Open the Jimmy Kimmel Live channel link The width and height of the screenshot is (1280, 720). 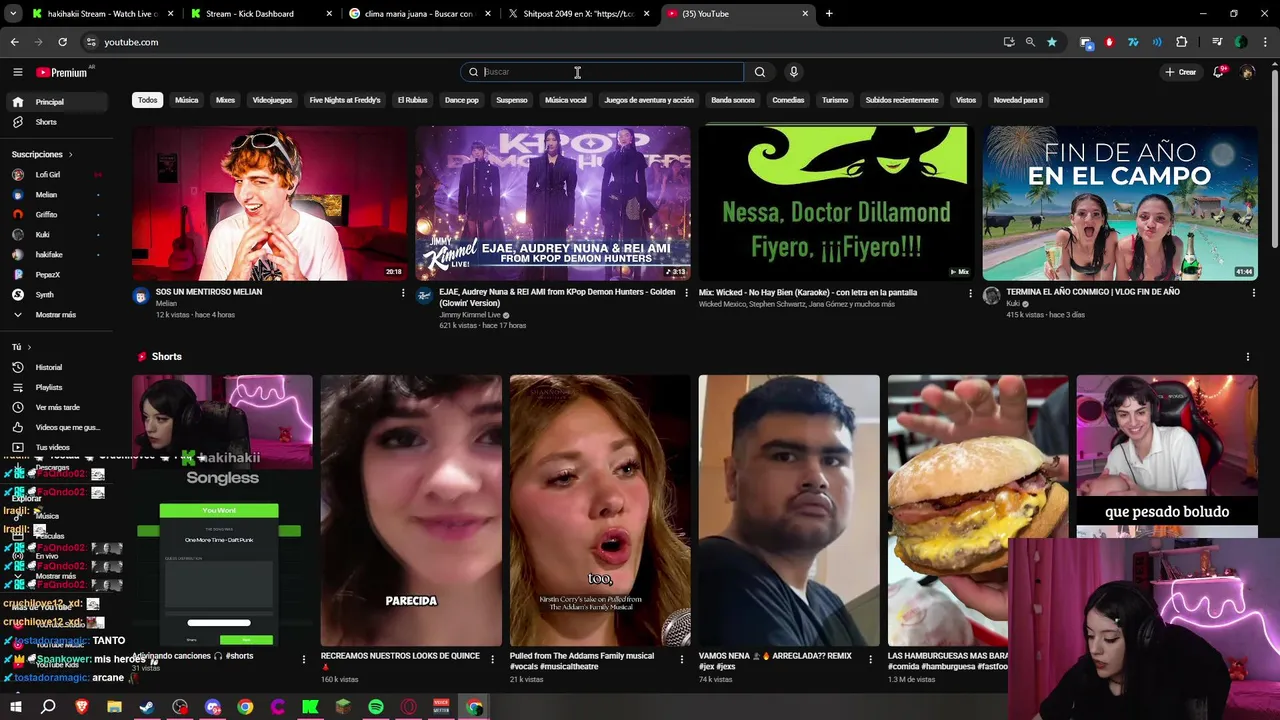[x=470, y=315]
